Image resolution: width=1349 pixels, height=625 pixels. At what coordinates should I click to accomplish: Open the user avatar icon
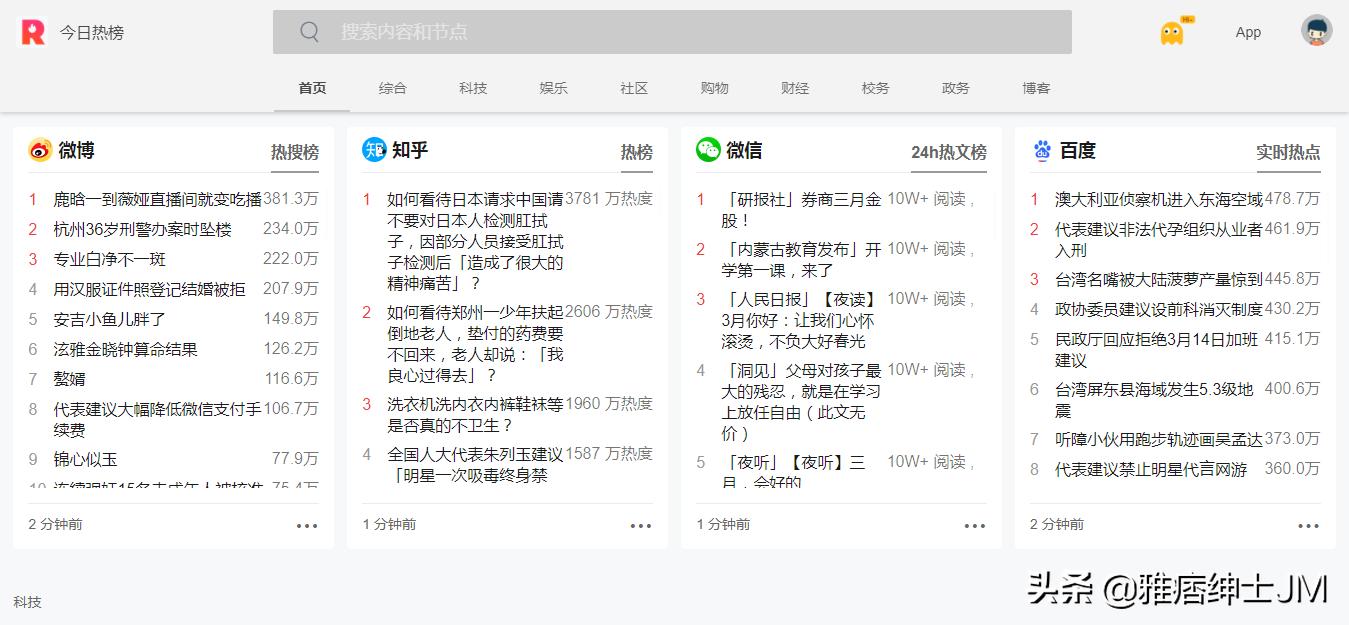(x=1317, y=30)
